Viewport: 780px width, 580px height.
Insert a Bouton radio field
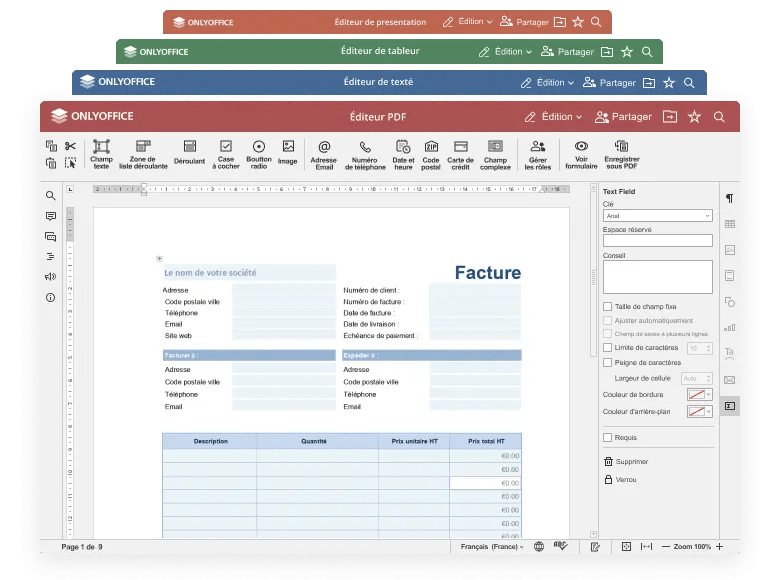(x=259, y=154)
